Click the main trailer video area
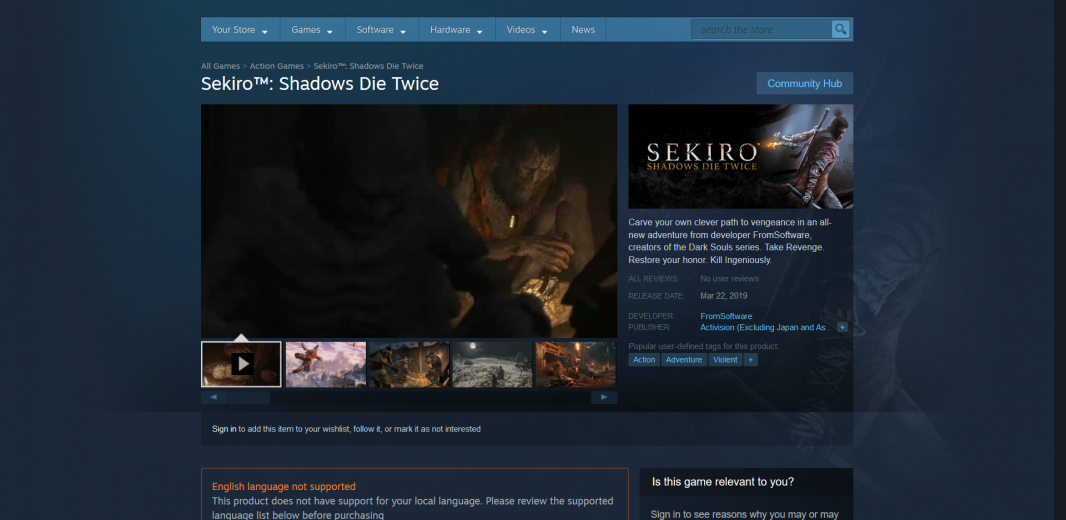The height and width of the screenshot is (520, 1066). pos(409,221)
